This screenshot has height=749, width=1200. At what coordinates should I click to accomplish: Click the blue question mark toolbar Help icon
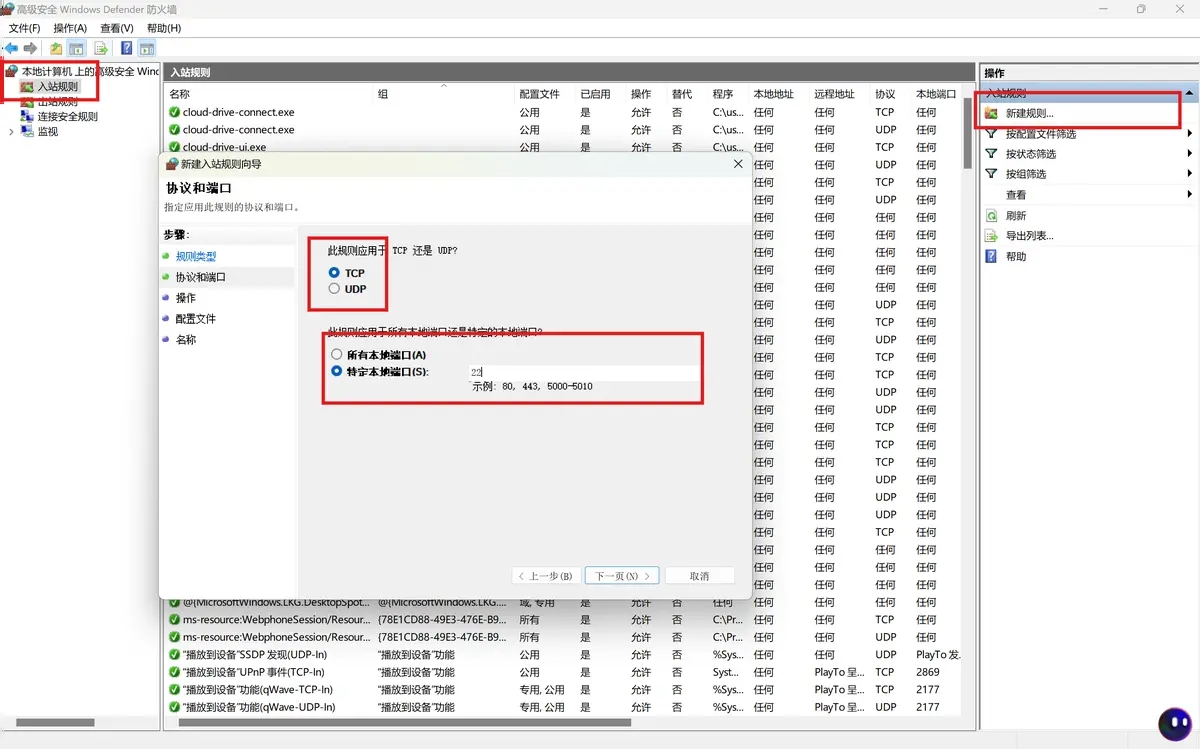click(x=127, y=48)
